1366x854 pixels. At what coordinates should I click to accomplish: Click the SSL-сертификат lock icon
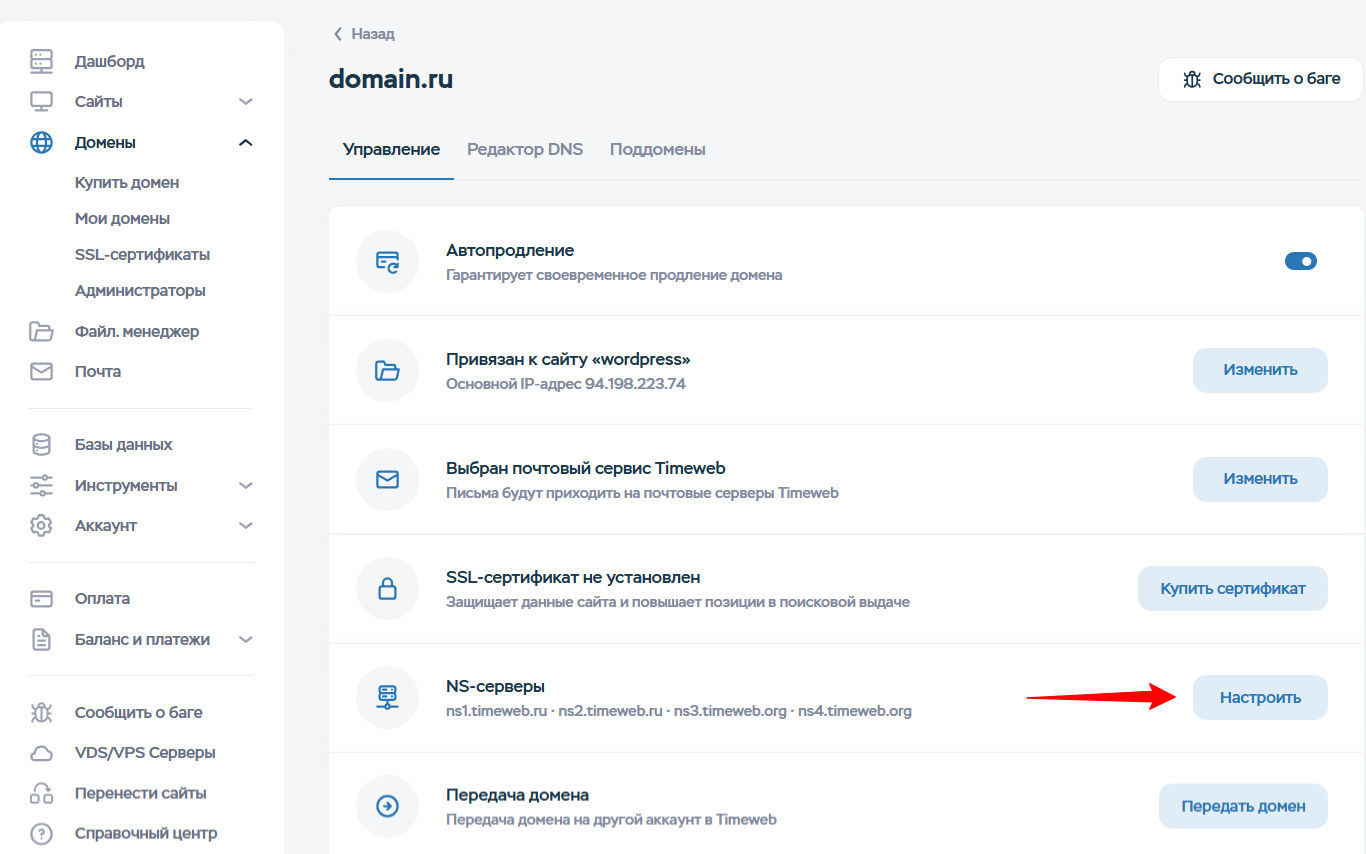[387, 589]
